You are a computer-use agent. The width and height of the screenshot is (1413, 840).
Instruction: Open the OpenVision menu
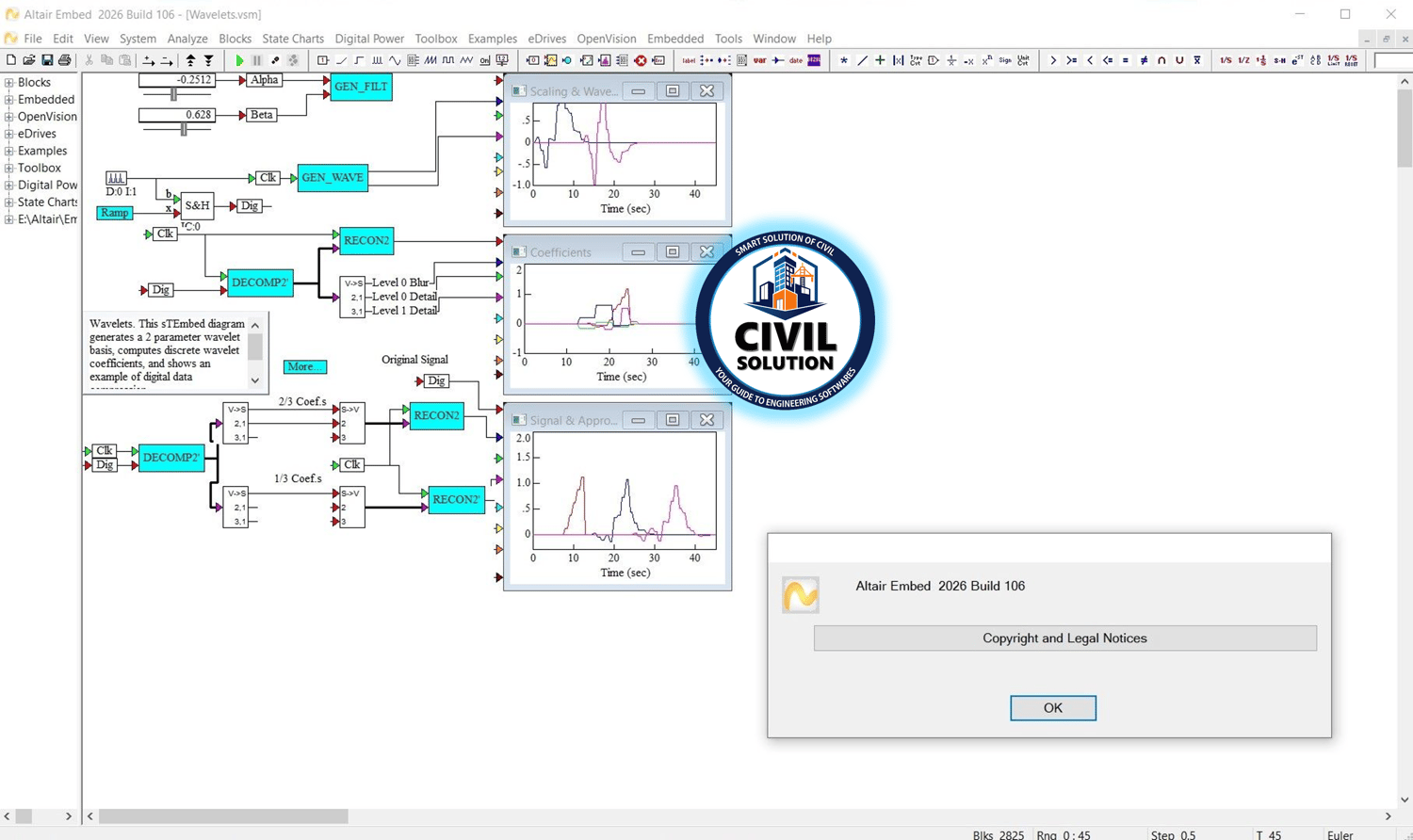[x=607, y=39]
